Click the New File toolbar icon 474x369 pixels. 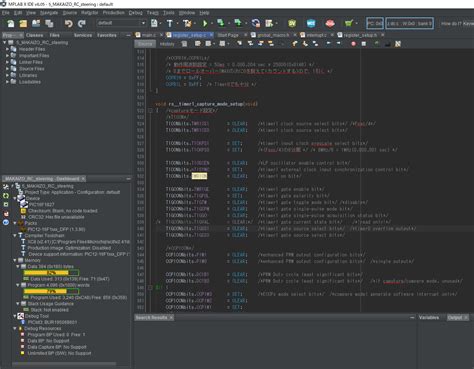pos(11,23)
